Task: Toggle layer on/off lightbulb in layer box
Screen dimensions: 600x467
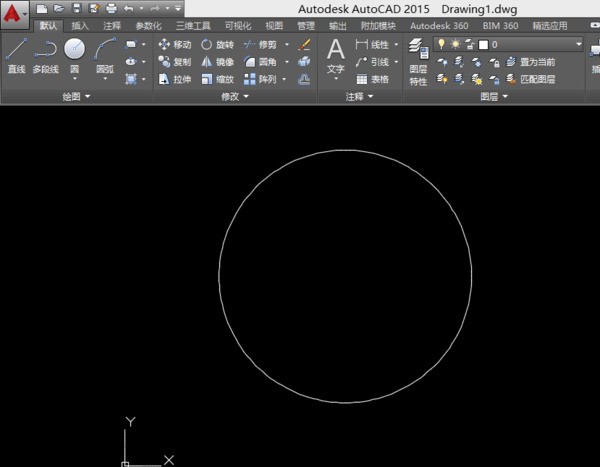Action: point(441,44)
